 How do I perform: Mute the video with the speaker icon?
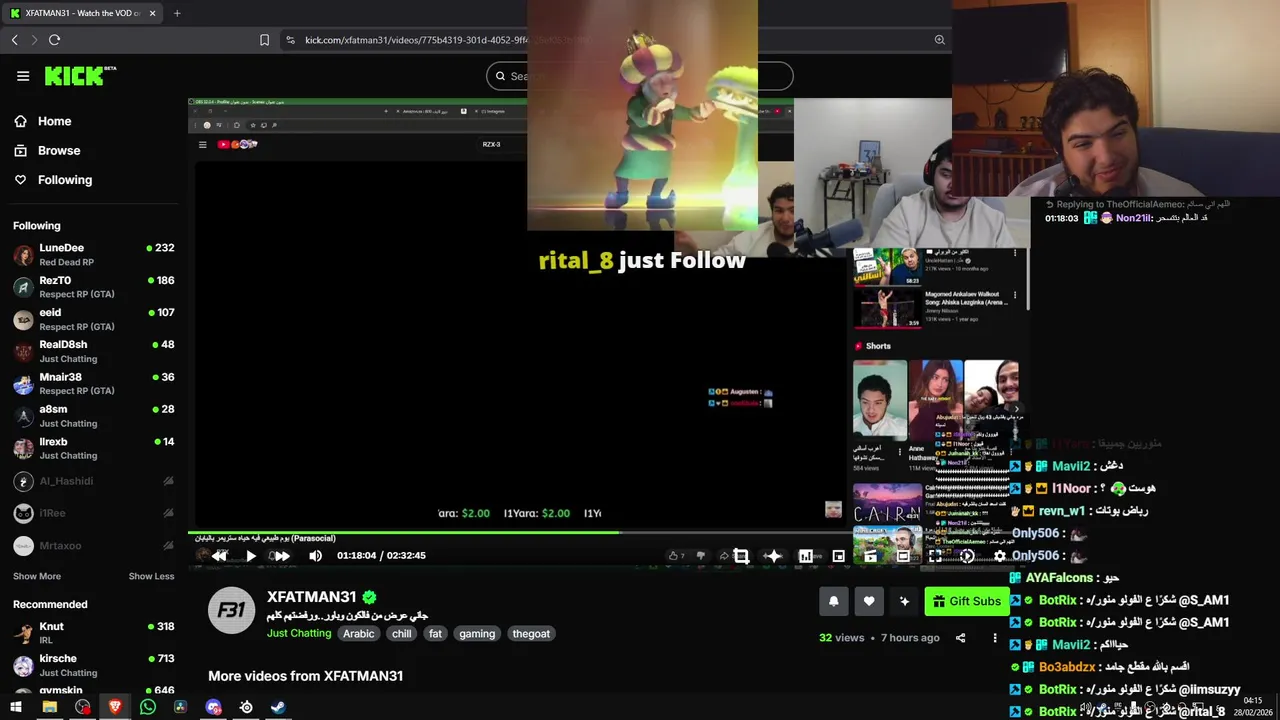coord(315,556)
